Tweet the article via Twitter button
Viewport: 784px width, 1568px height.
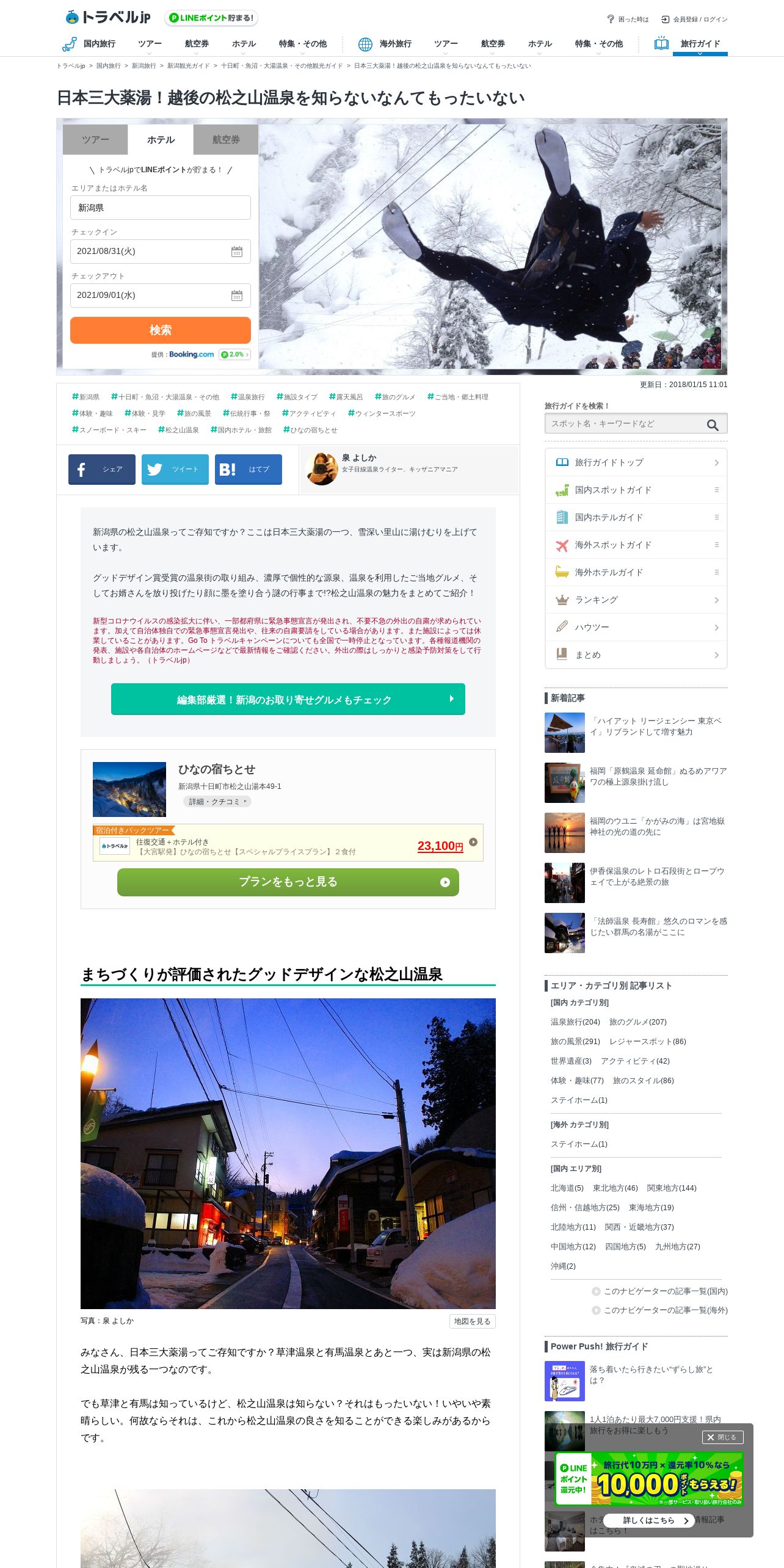tap(175, 470)
